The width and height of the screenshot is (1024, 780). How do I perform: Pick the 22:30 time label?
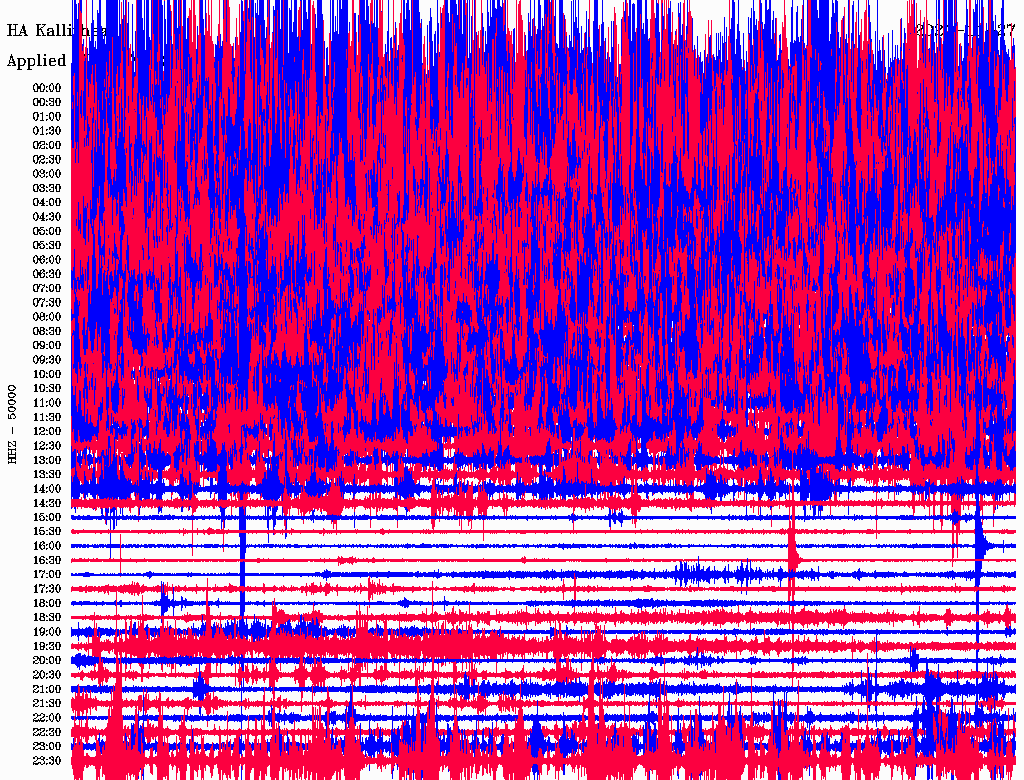point(47,732)
